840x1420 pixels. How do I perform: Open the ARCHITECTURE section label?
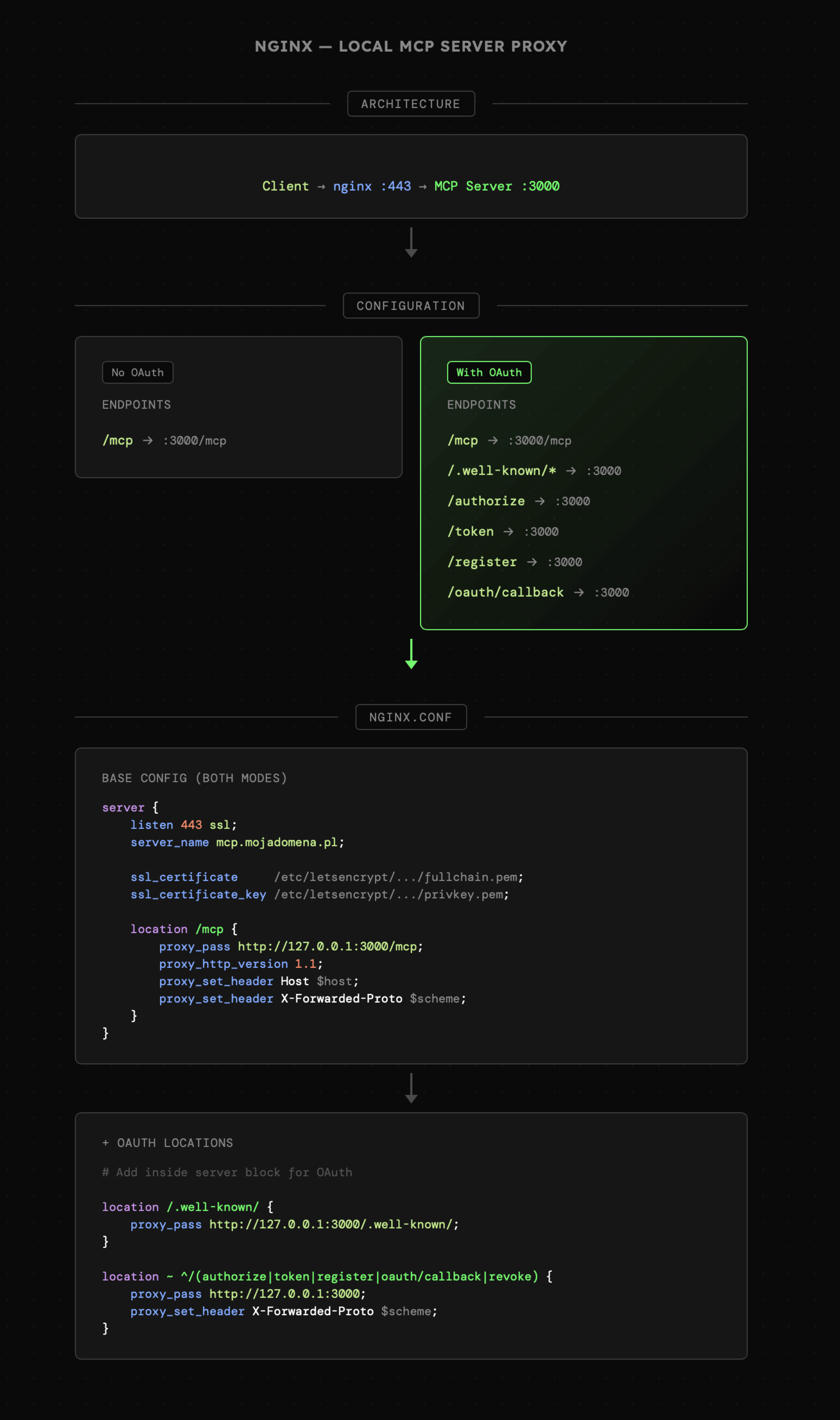coord(410,104)
